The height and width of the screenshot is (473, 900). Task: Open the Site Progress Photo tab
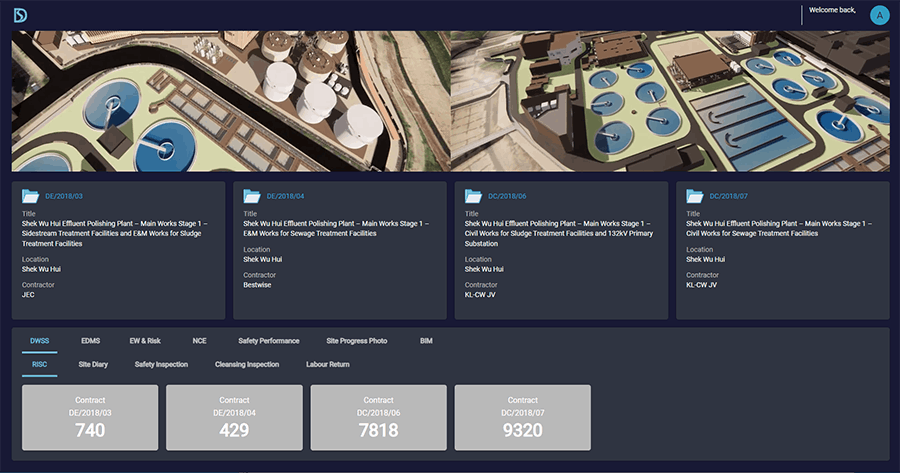(x=357, y=341)
